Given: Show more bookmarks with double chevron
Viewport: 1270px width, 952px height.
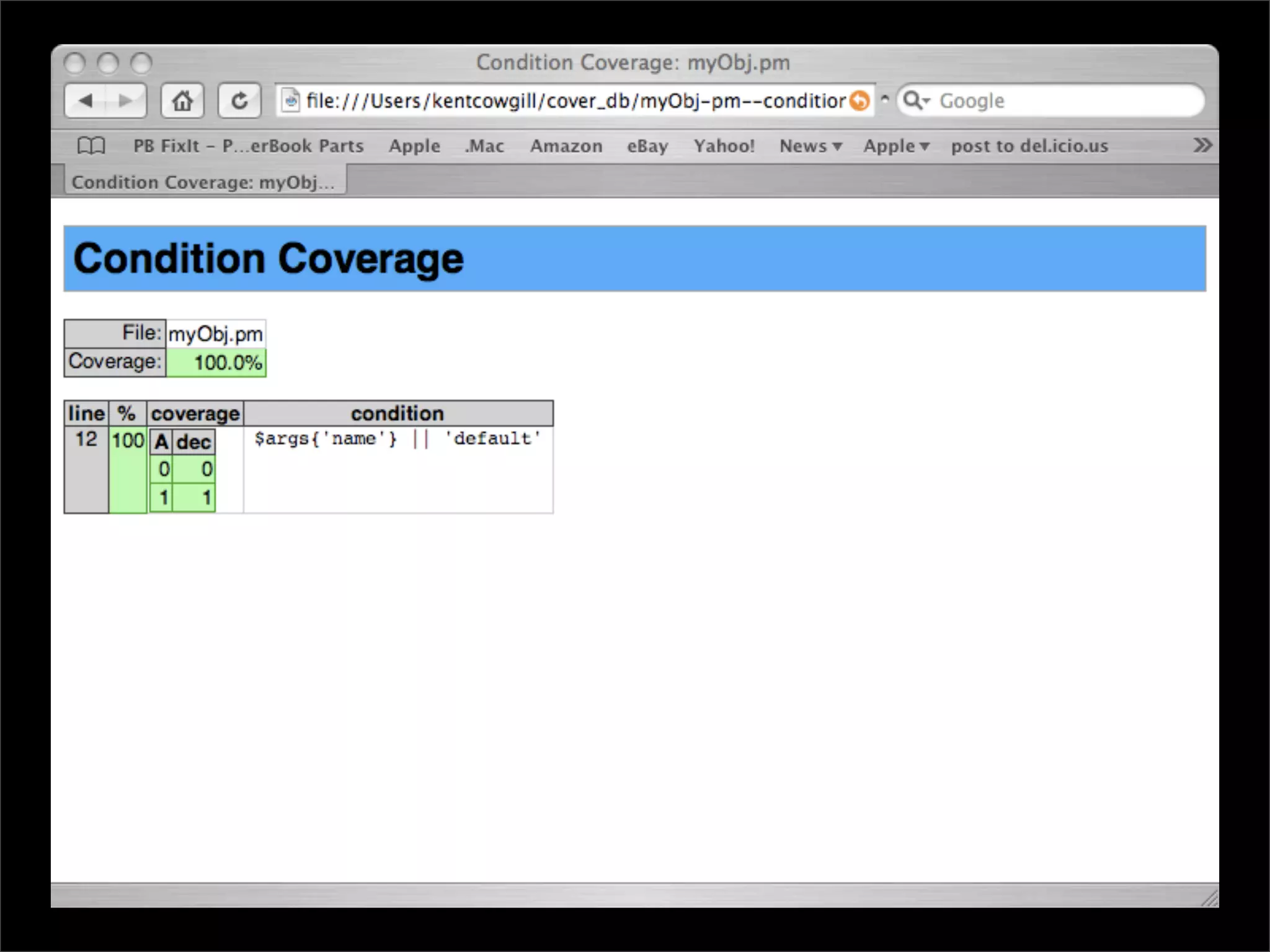Looking at the screenshot, I should coord(1202,146).
